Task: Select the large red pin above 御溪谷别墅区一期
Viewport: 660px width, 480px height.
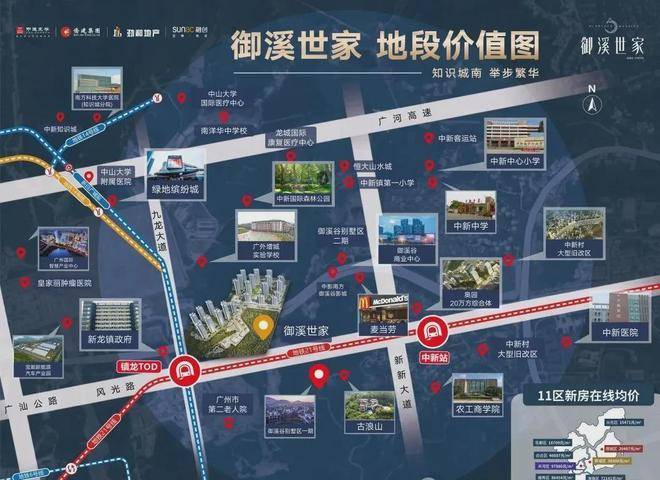Action: [x=319, y=376]
